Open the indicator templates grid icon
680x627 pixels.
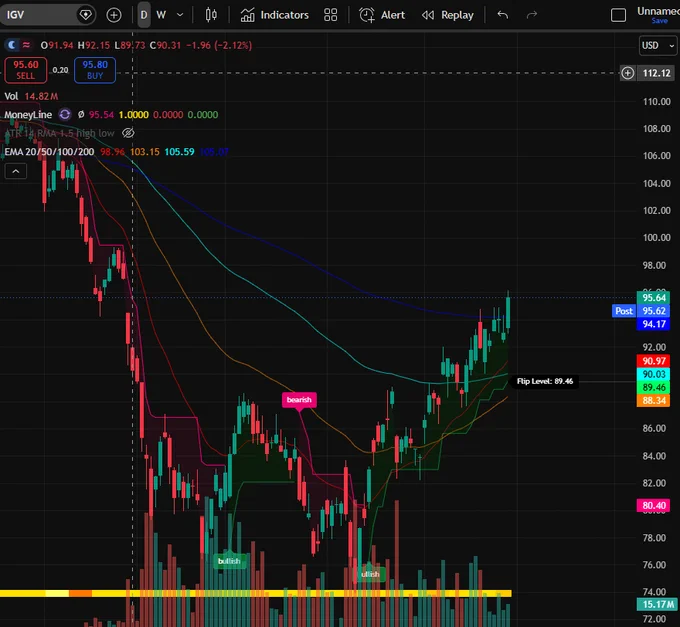click(x=330, y=15)
